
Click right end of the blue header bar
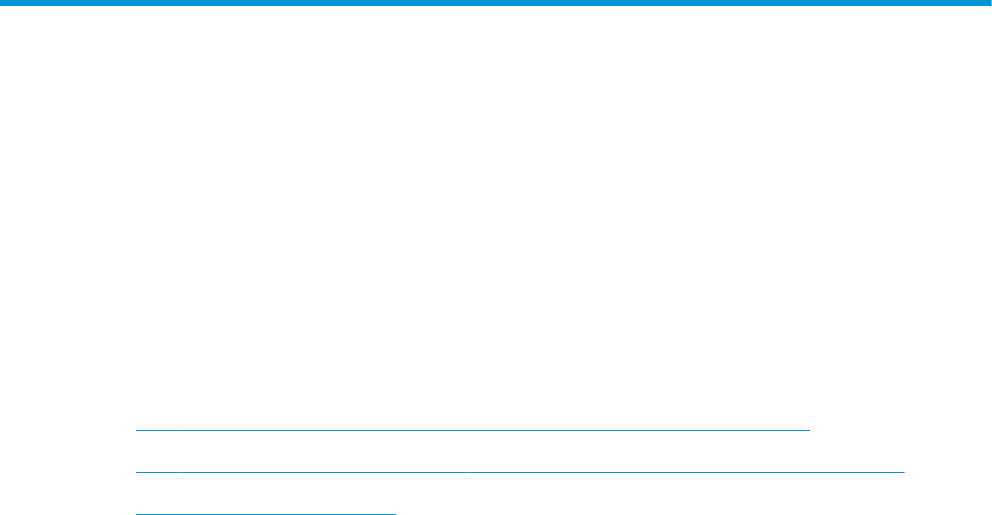point(985,3)
